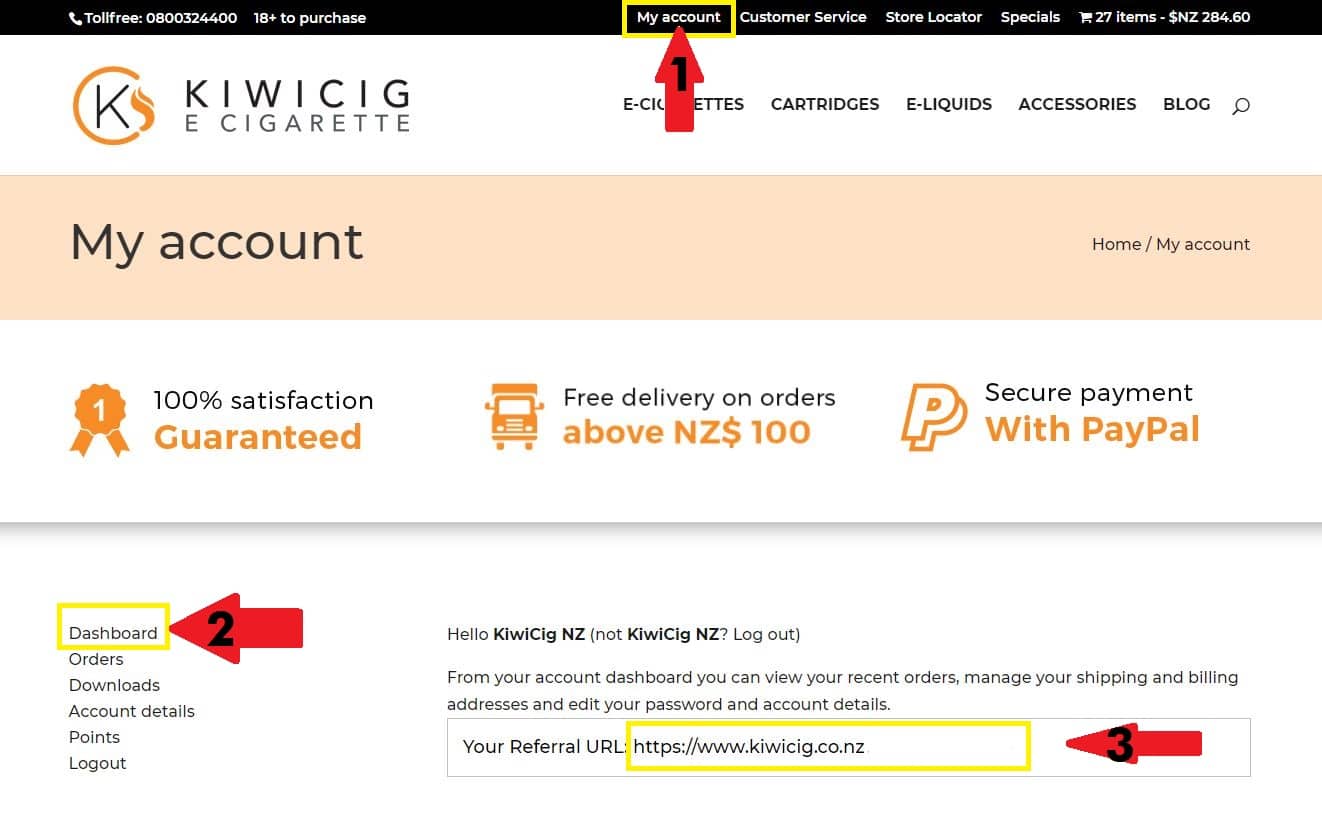The height and width of the screenshot is (818, 1322).
Task: Open Downloads in the account sidebar
Action: 114,685
